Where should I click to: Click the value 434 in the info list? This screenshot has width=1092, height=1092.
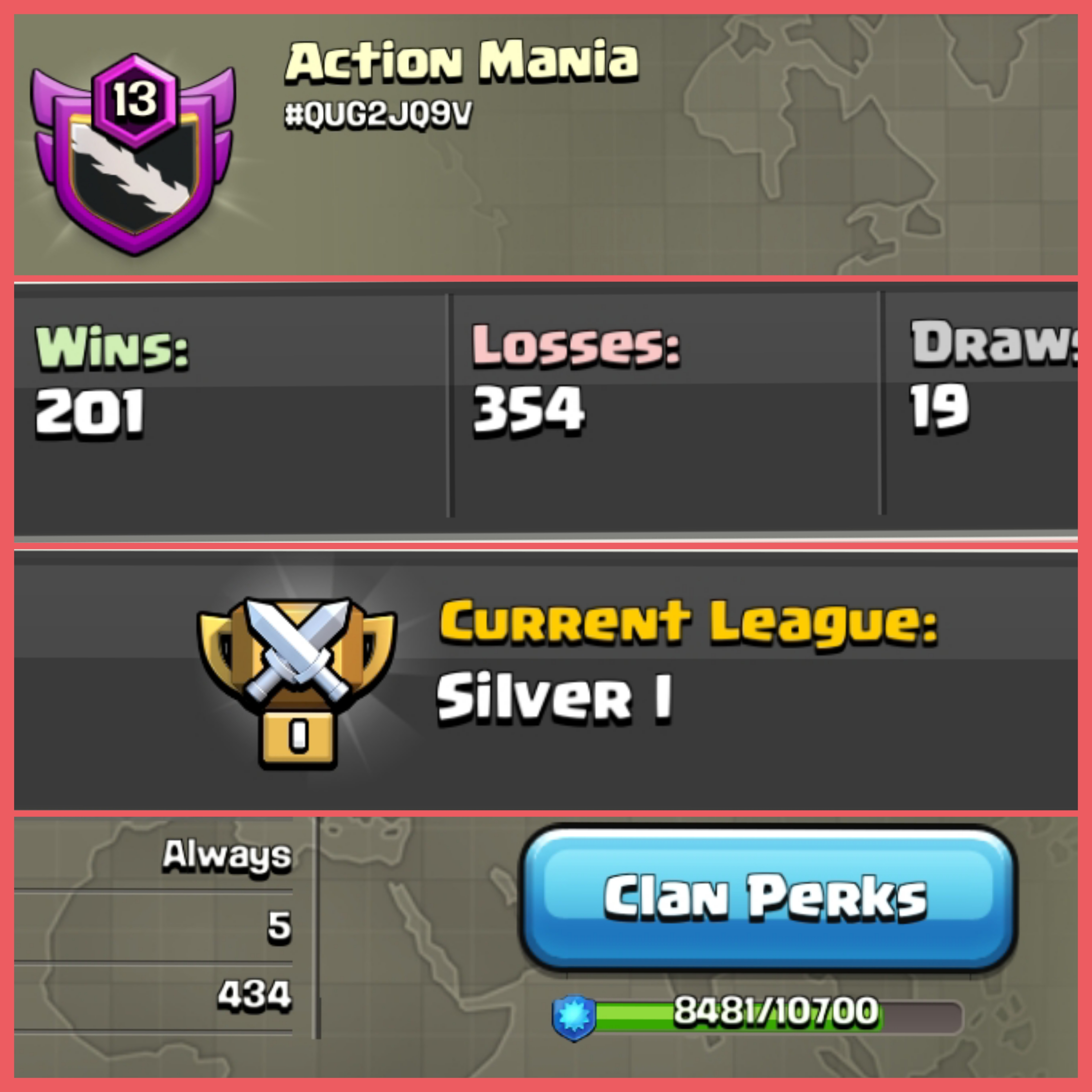(x=255, y=995)
